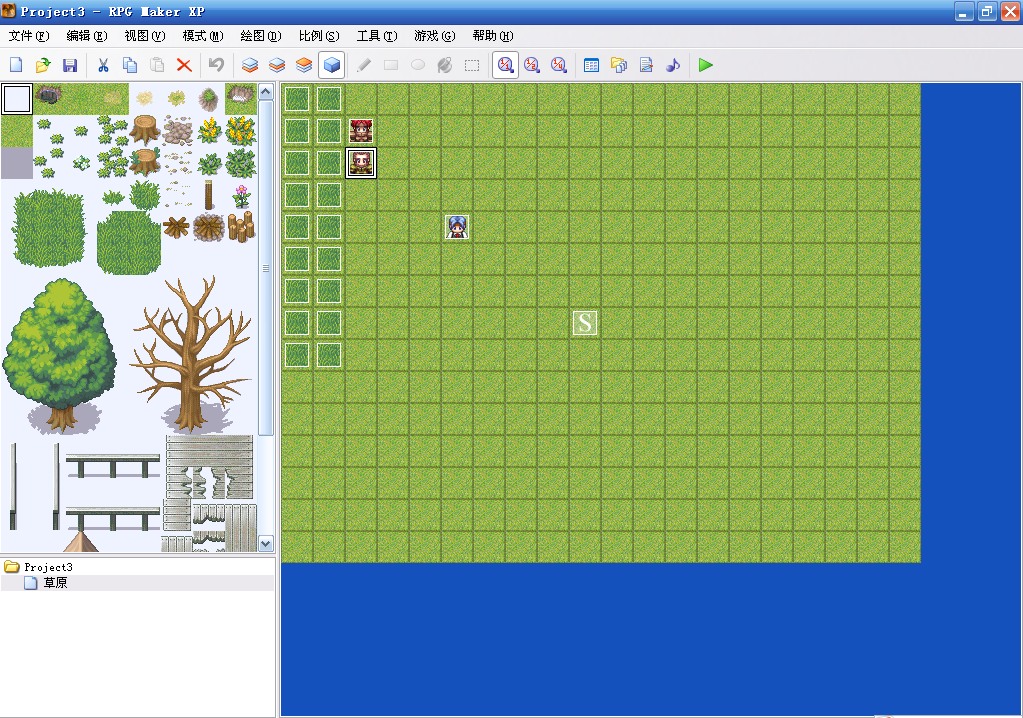Cut selection using the scissors icon

pos(103,65)
